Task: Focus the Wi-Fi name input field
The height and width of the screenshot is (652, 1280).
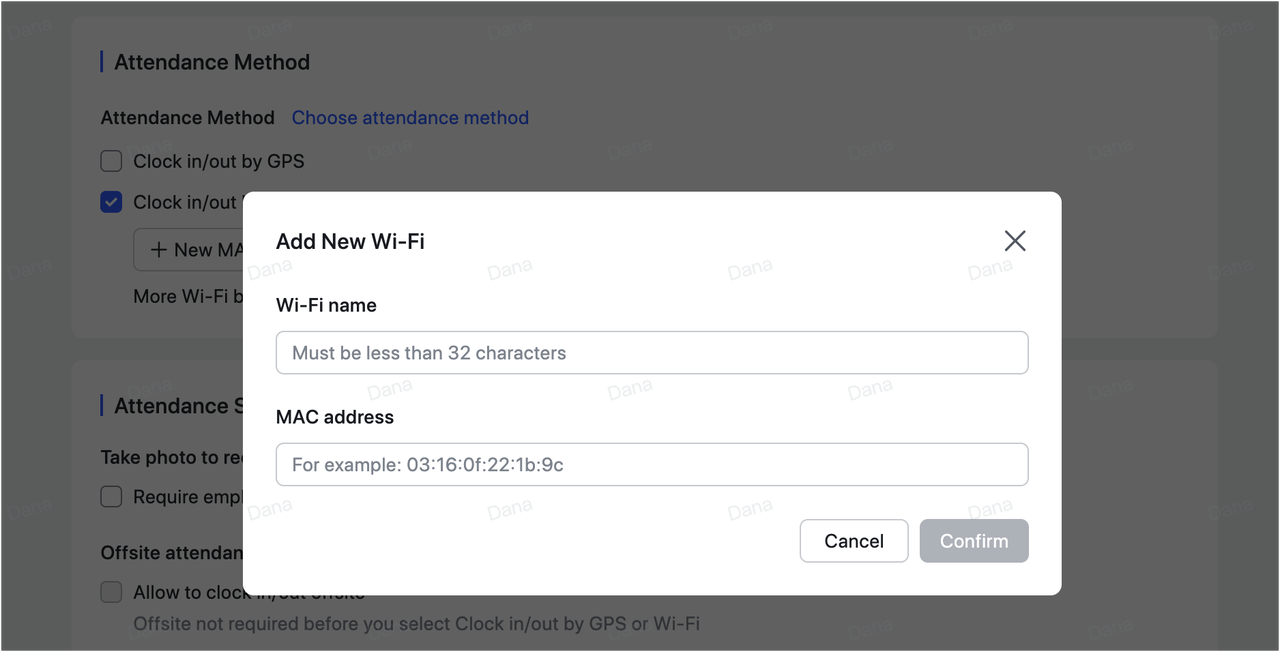Action: tap(651, 352)
